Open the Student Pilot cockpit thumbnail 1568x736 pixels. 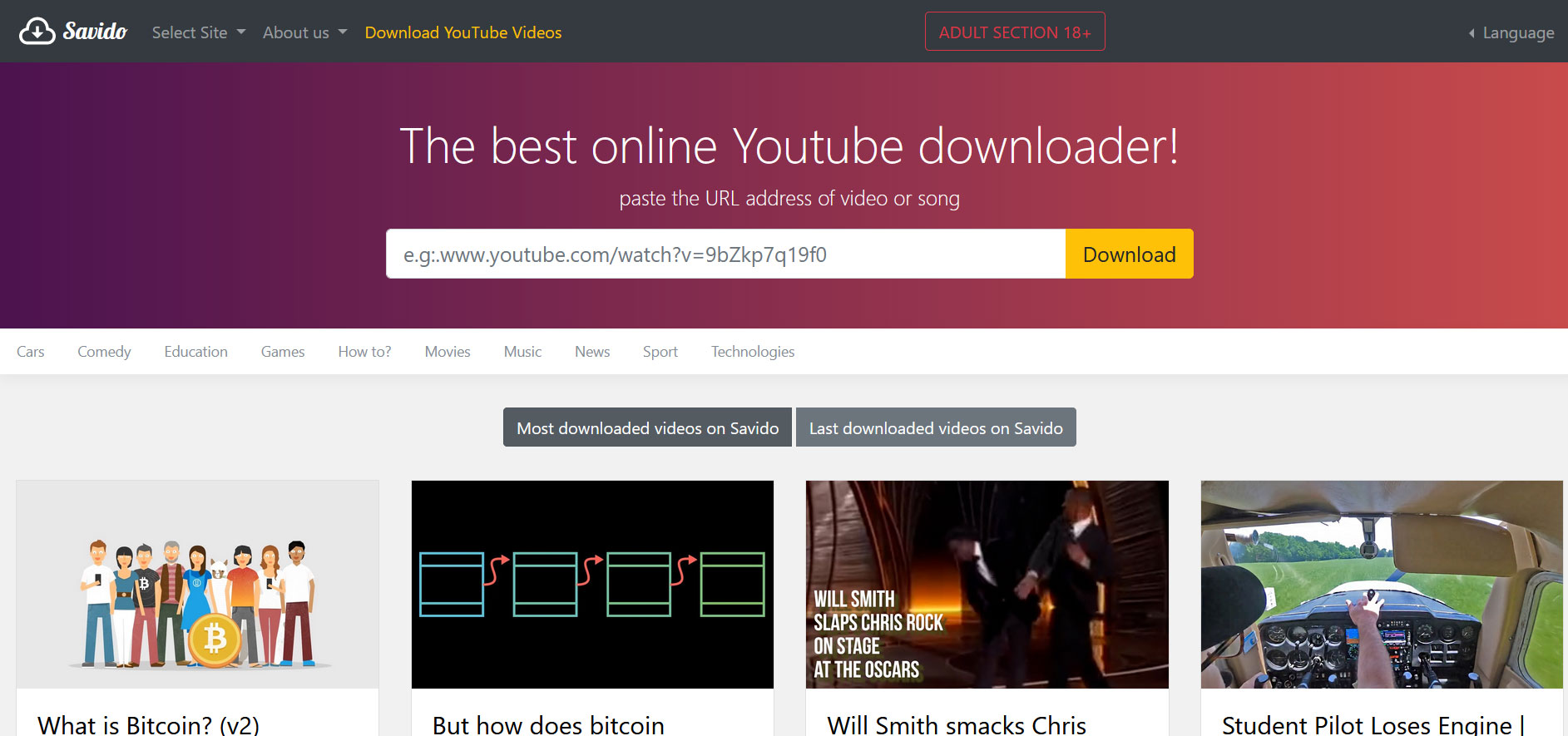click(1382, 585)
